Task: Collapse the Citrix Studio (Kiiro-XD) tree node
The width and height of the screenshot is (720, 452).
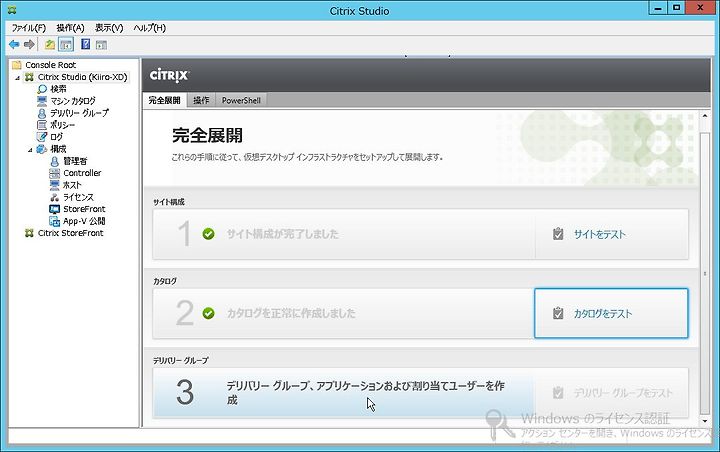Action: coord(17,78)
